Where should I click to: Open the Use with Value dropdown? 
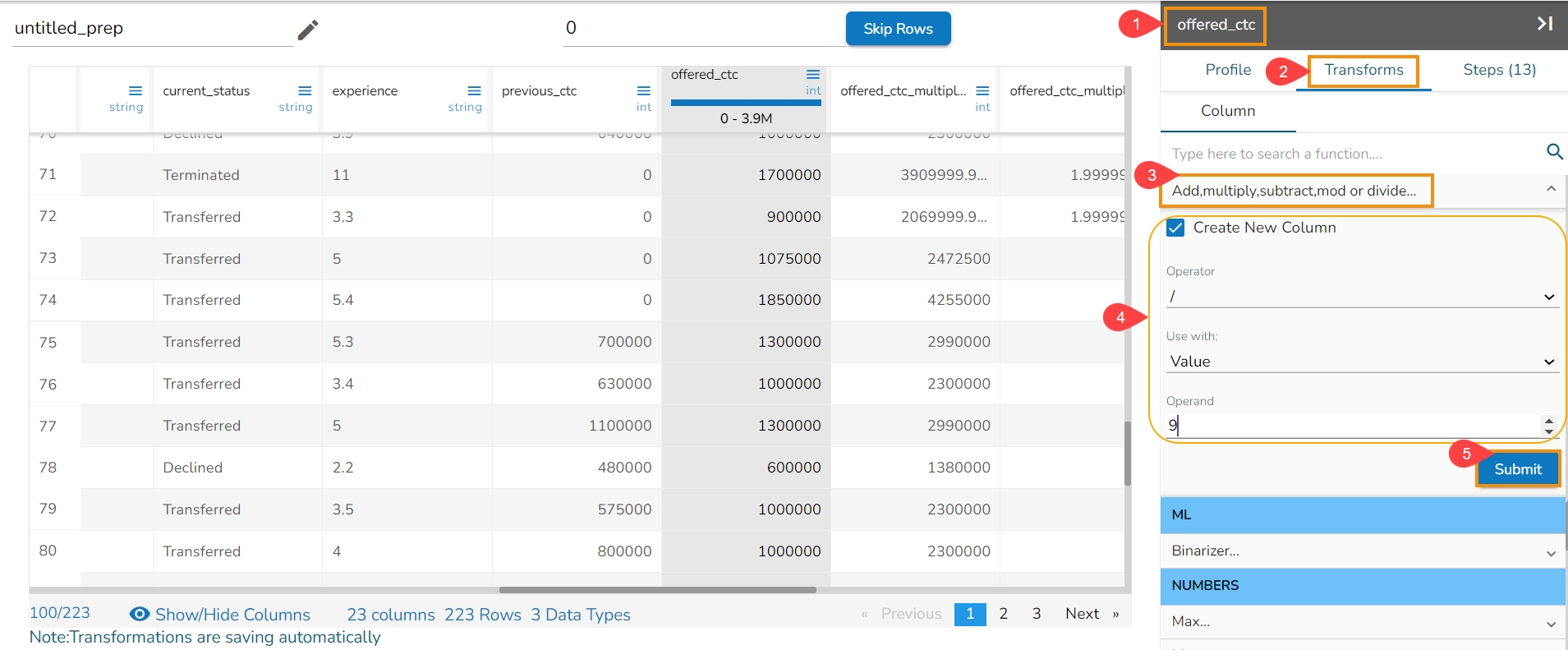tap(1361, 362)
